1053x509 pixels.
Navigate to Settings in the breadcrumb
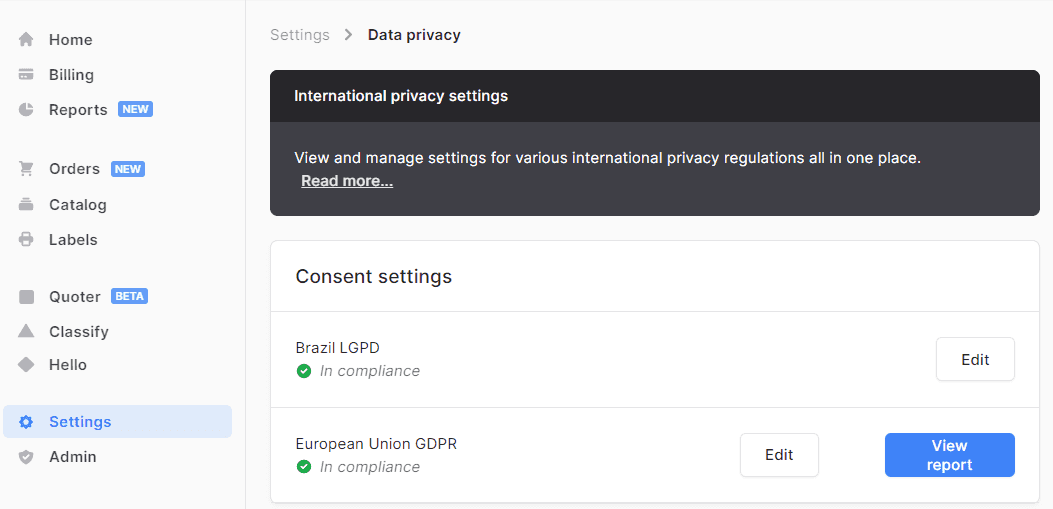point(299,35)
